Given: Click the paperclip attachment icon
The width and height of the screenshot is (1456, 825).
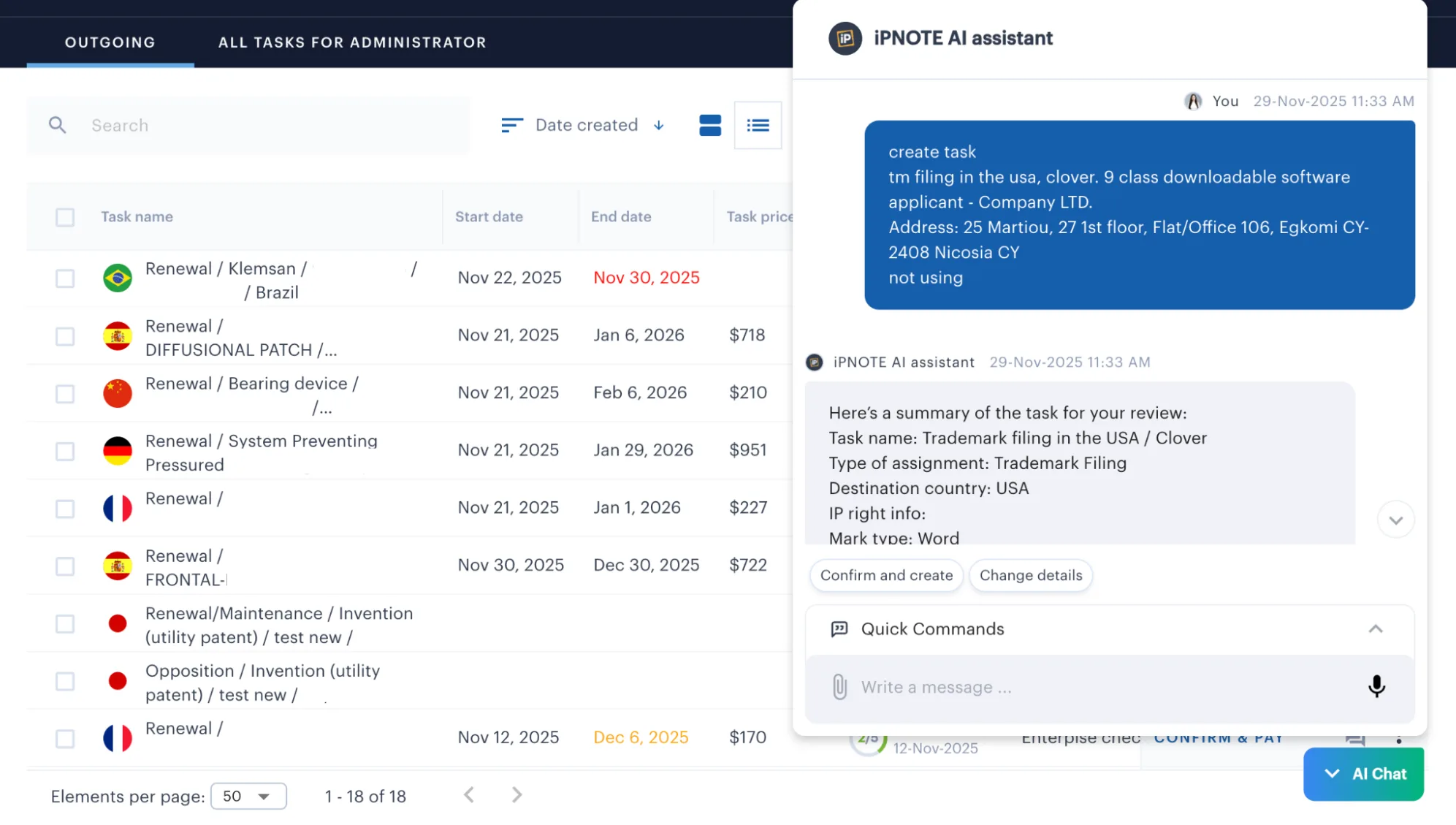Looking at the screenshot, I should click(x=839, y=687).
